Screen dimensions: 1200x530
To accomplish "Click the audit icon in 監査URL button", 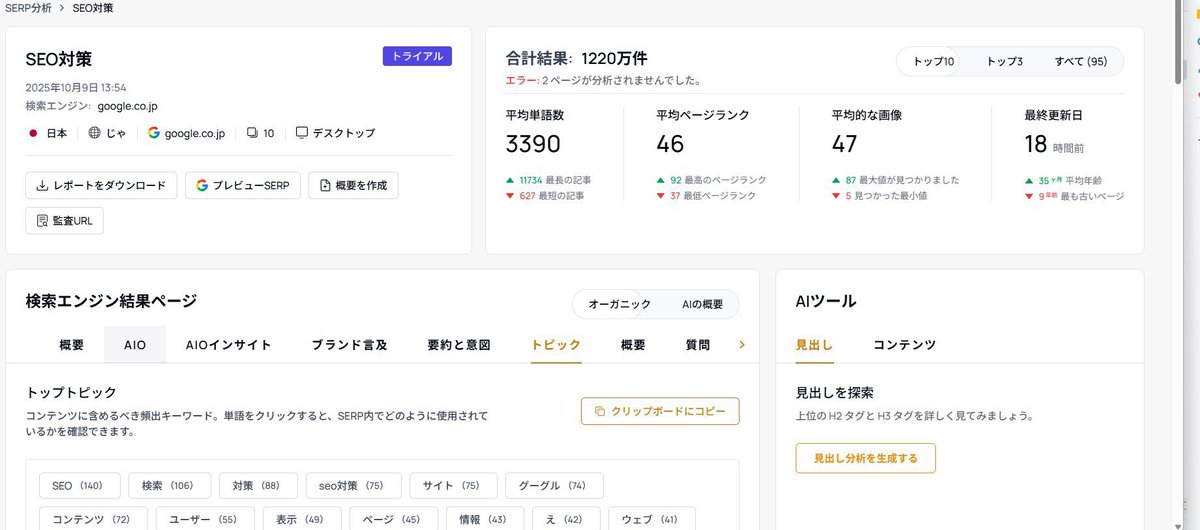I will (43, 220).
